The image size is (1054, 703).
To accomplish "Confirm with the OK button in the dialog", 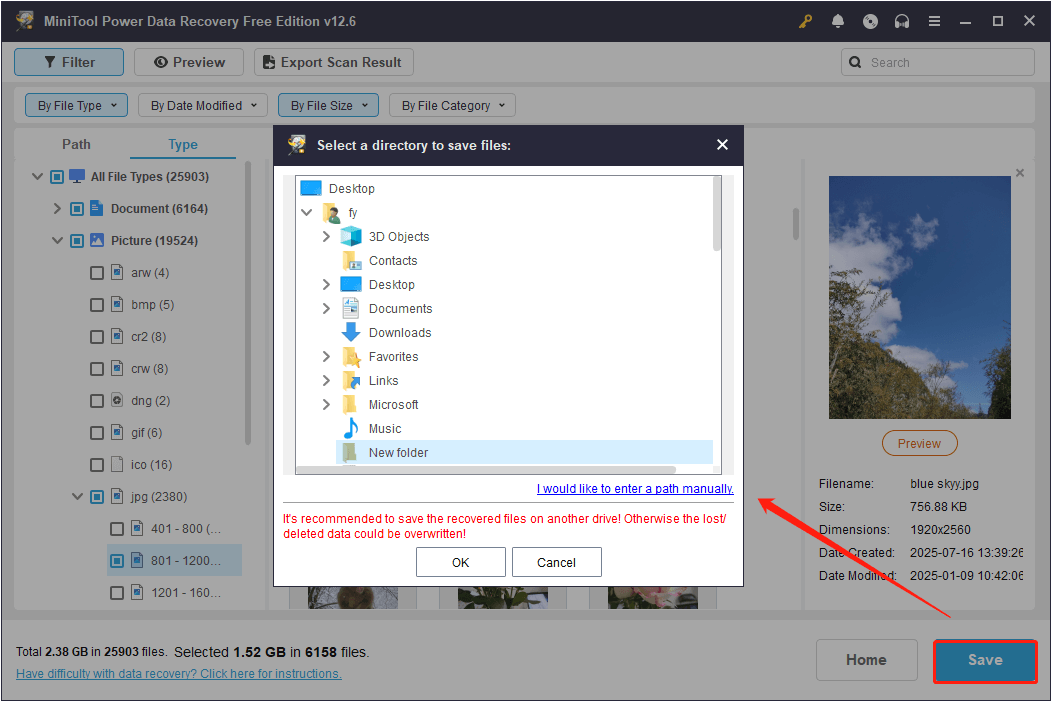I will coord(460,562).
